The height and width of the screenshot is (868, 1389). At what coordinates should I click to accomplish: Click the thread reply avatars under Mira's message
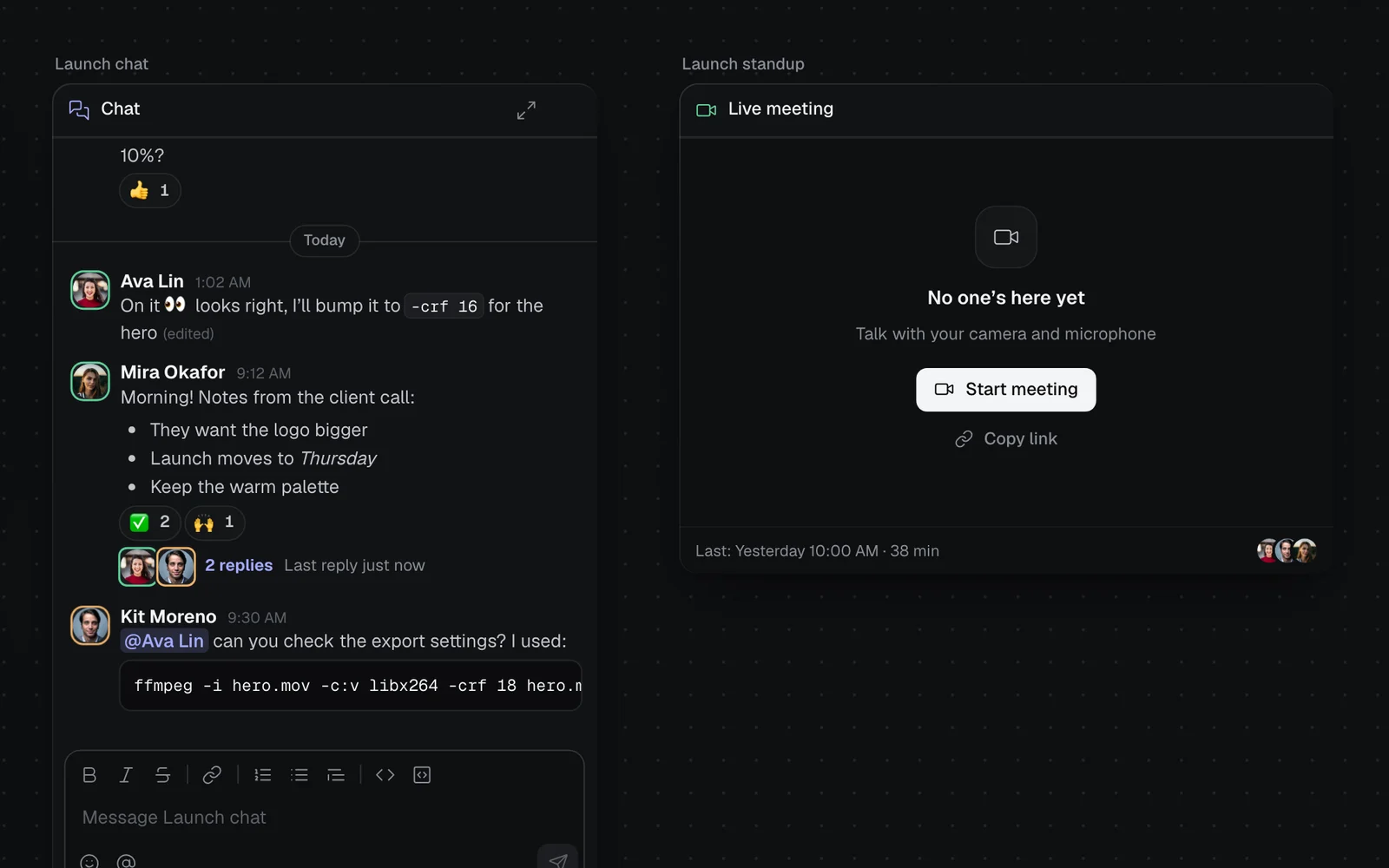pyautogui.click(x=157, y=567)
